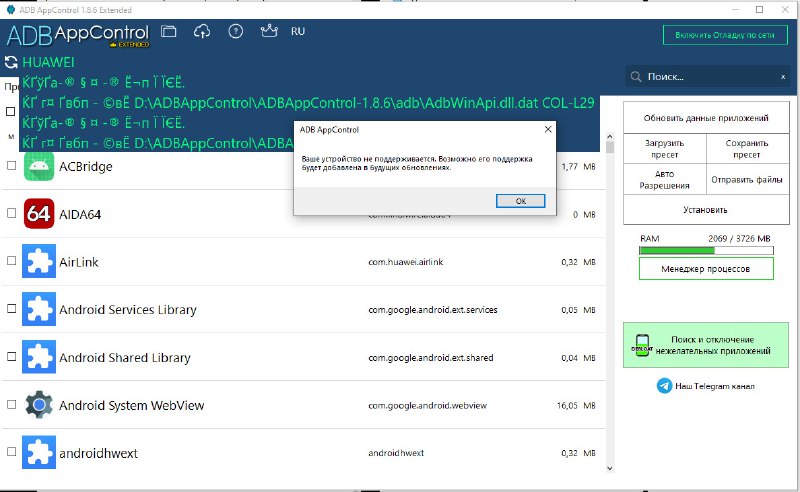This screenshot has width=800, height=492.
Task: Click Android System WebView gear icon
Action: (x=39, y=405)
